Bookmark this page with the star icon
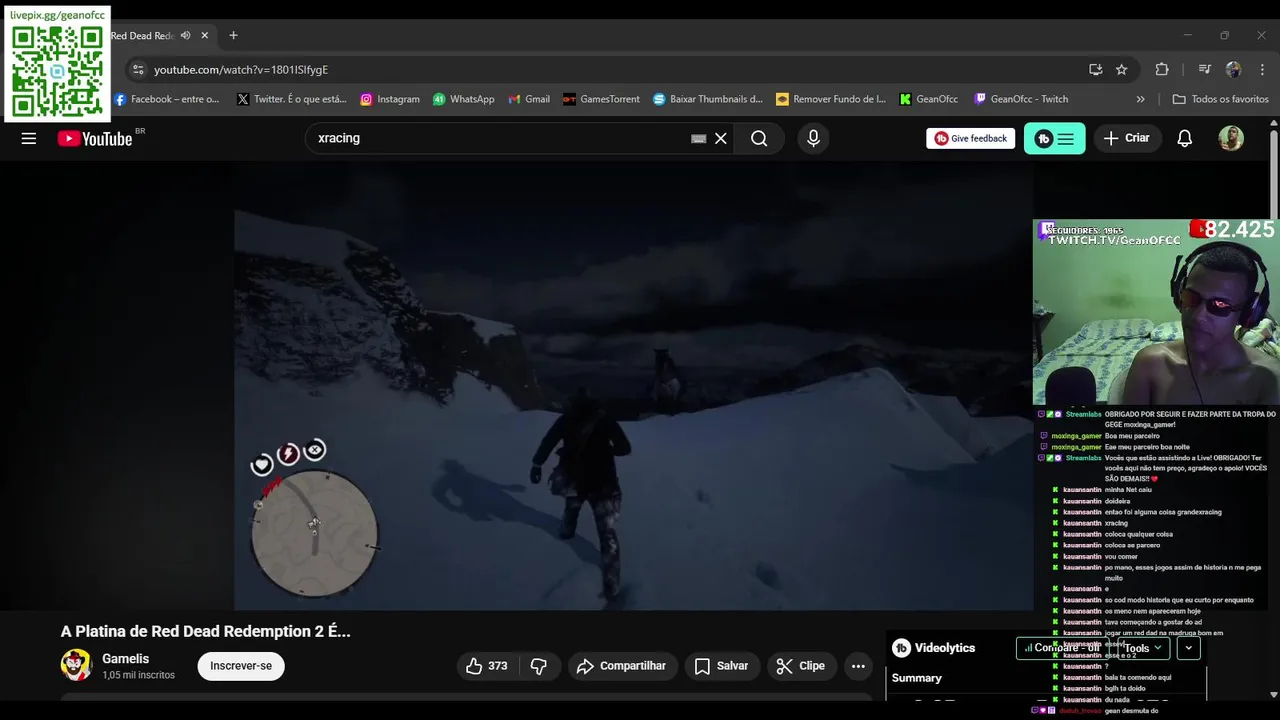Image resolution: width=1280 pixels, height=720 pixels. click(1121, 69)
